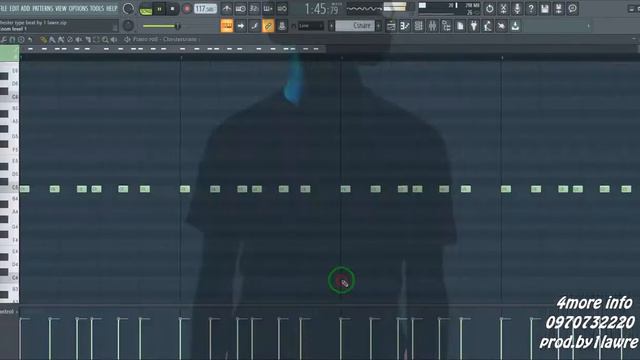Click plus button right of pattern selector
Viewport: 640px width, 360px height.
click(378, 26)
